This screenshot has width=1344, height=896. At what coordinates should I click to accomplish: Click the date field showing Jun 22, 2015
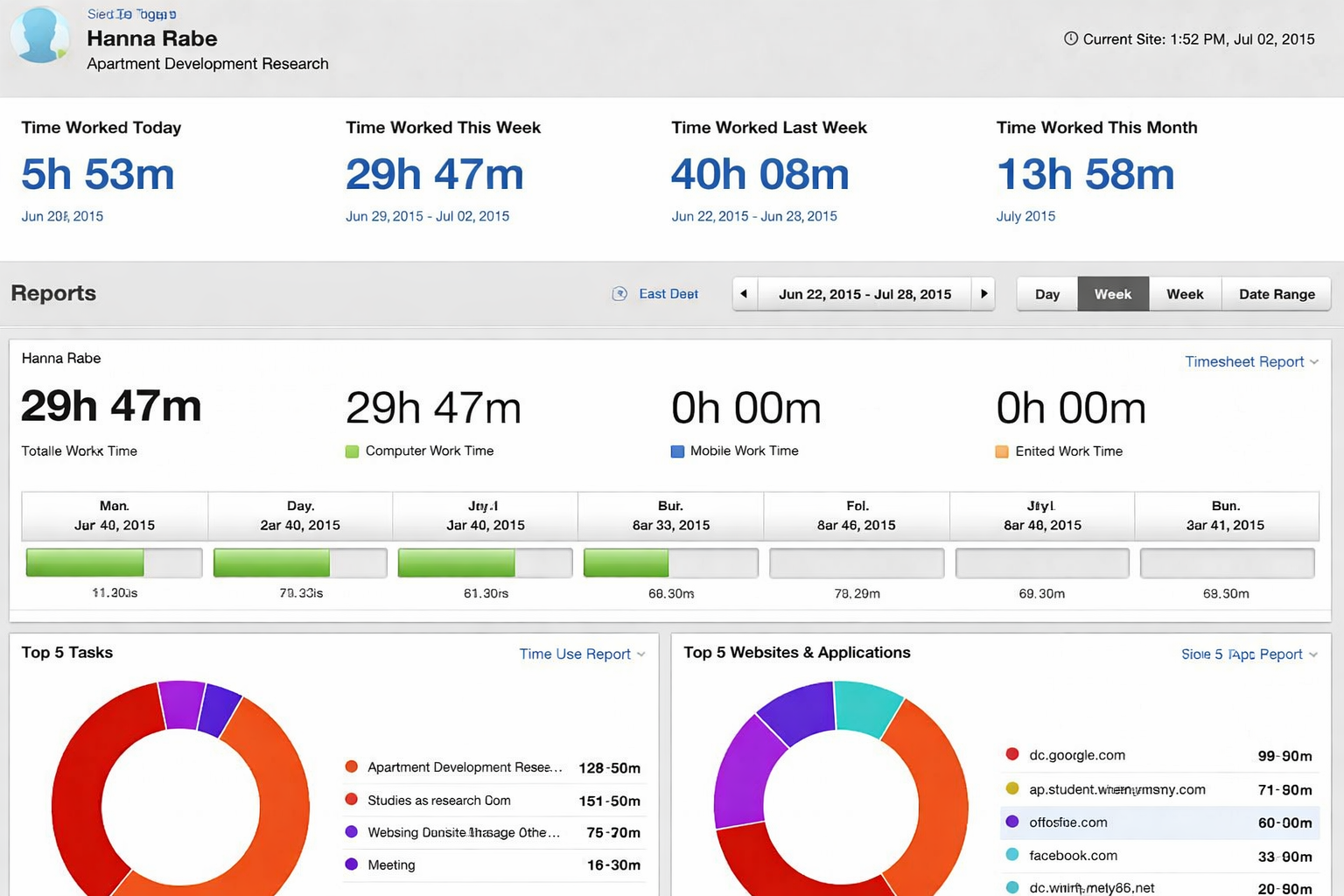pyautogui.click(x=864, y=294)
